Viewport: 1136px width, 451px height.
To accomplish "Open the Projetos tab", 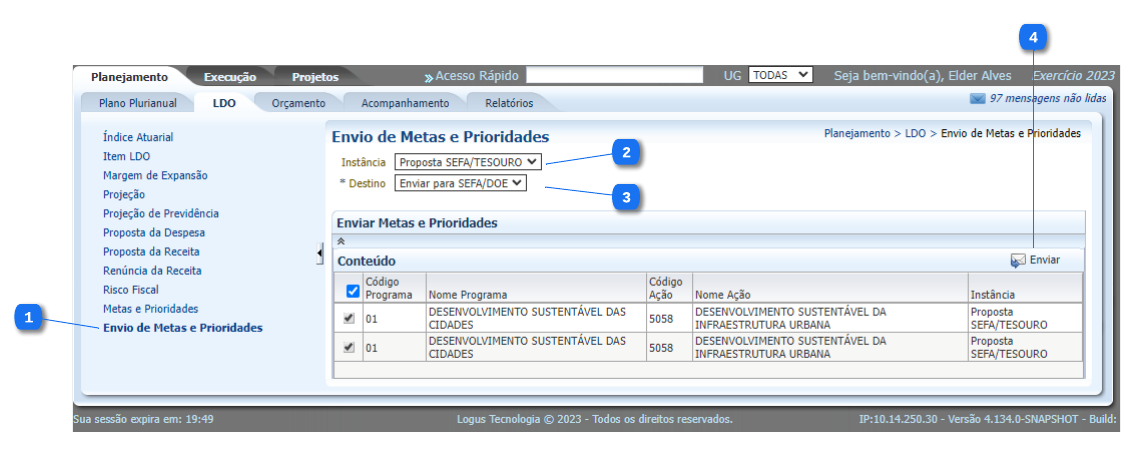I will point(315,77).
